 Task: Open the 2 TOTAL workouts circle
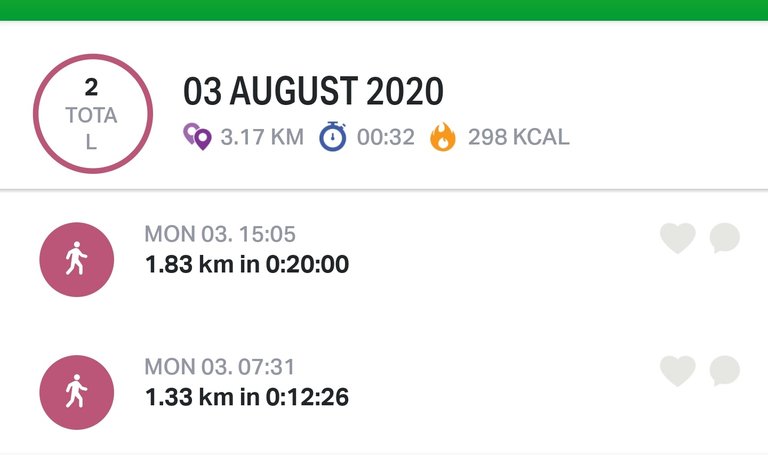click(x=93, y=114)
